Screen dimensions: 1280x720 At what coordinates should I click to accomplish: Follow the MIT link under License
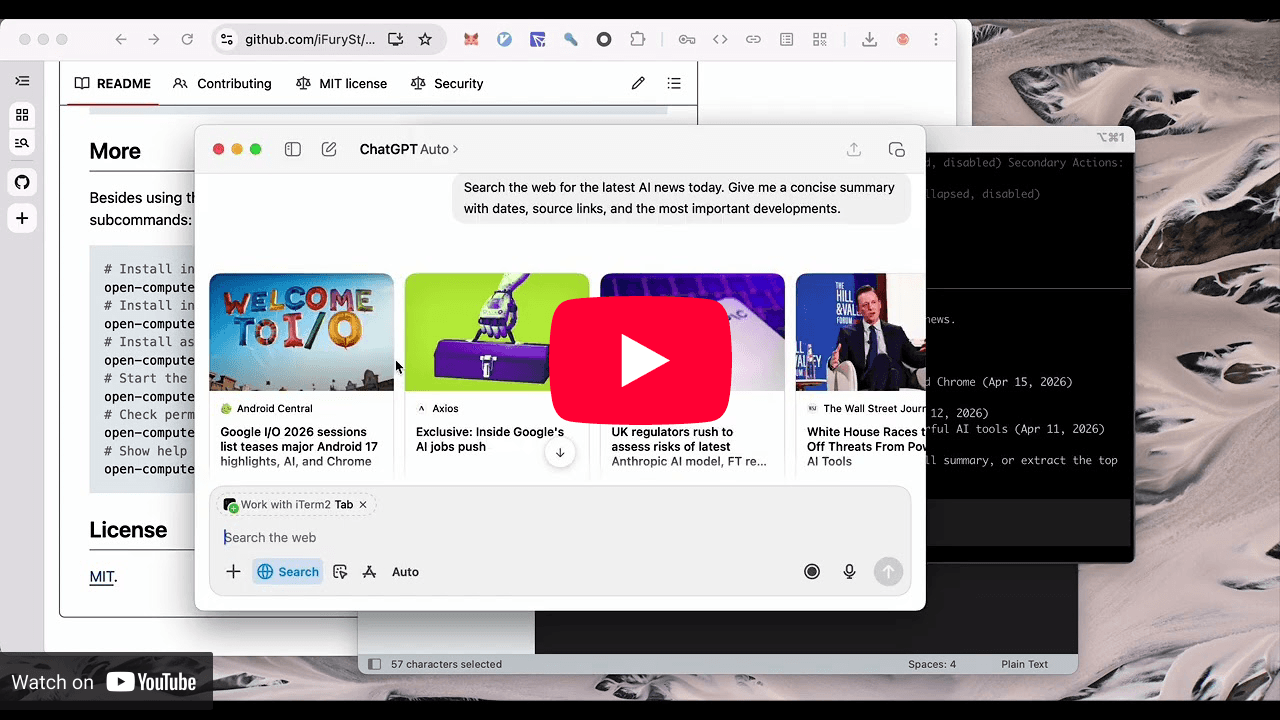[102, 577]
